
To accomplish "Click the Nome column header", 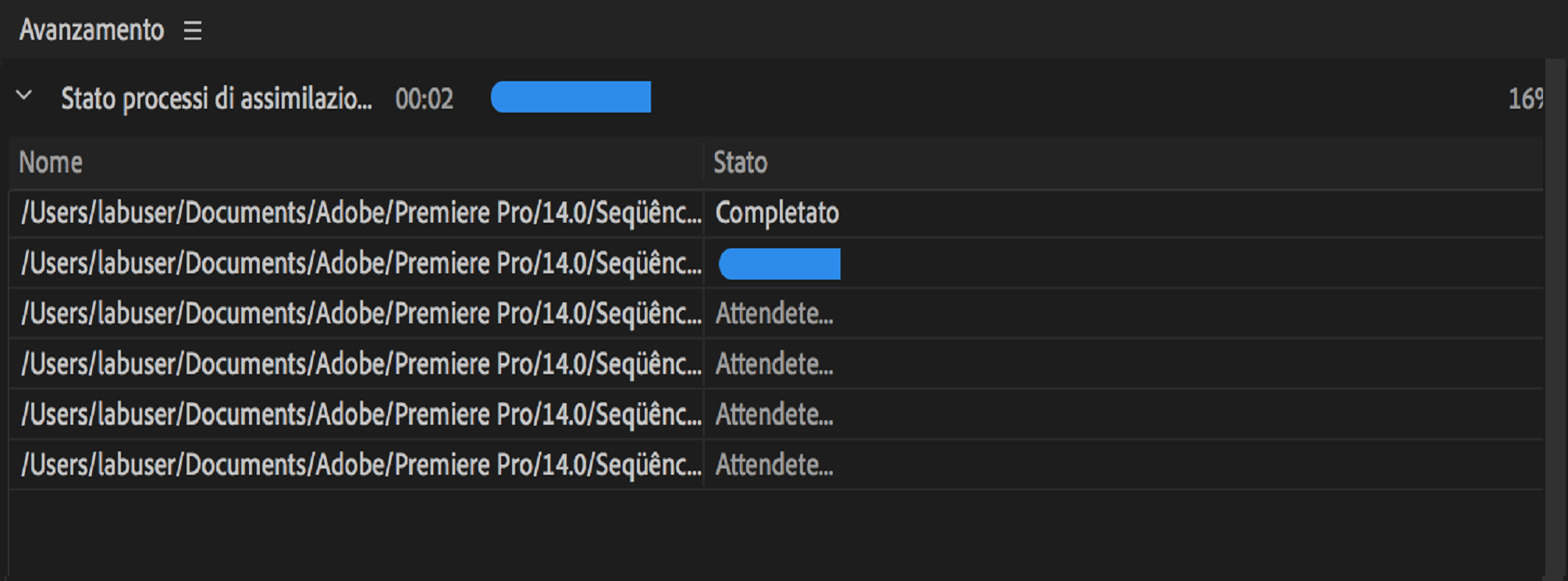I will (x=51, y=162).
